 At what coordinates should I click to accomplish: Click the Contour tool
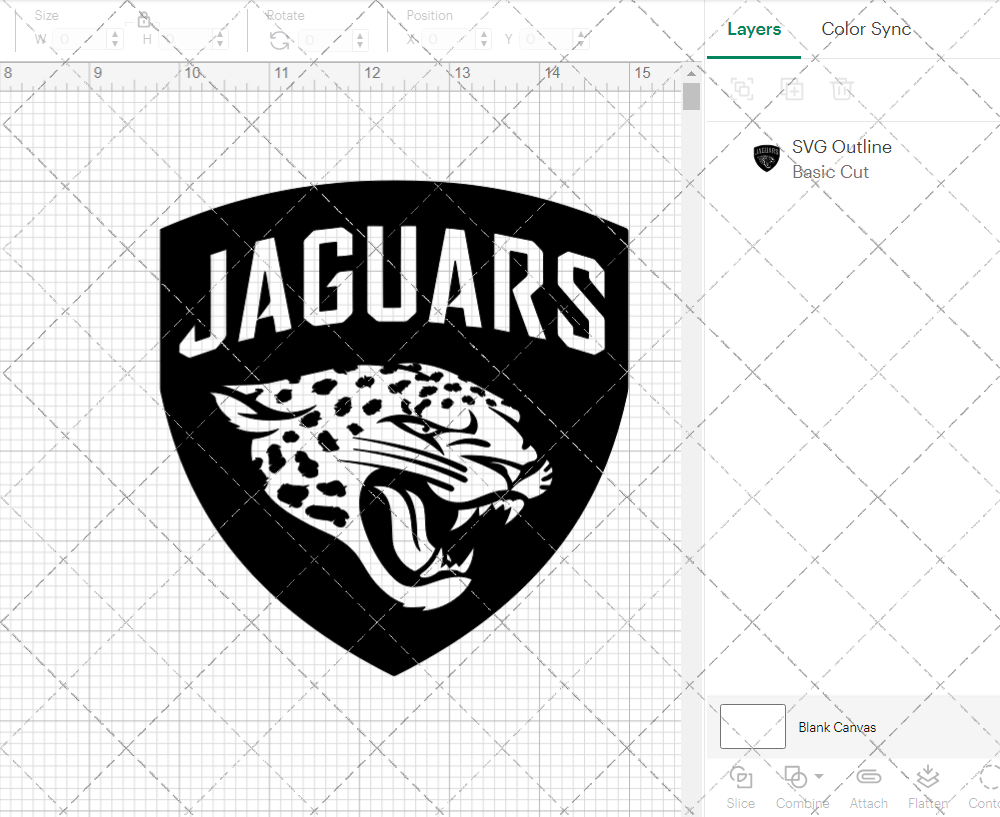[x=985, y=788]
